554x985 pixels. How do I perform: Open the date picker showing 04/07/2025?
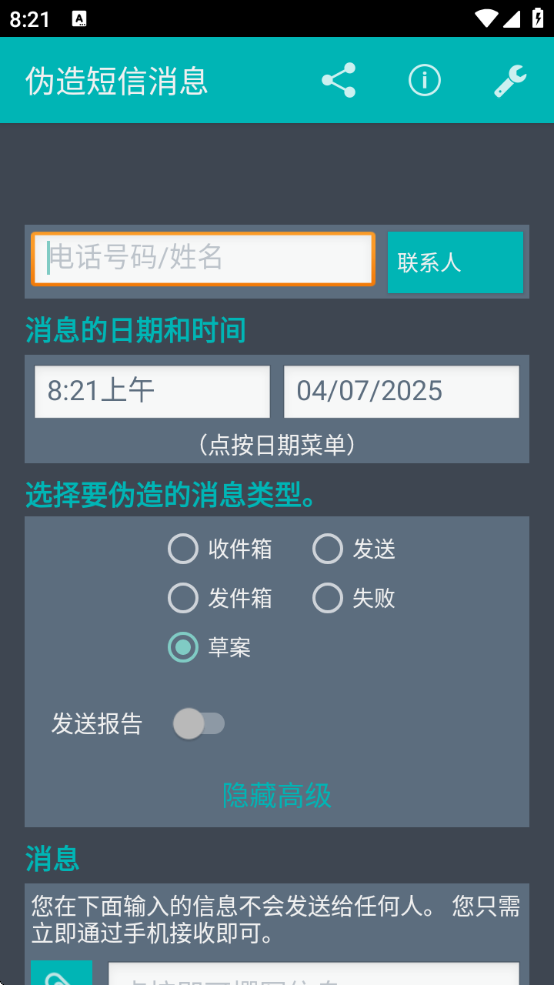[x=401, y=391]
